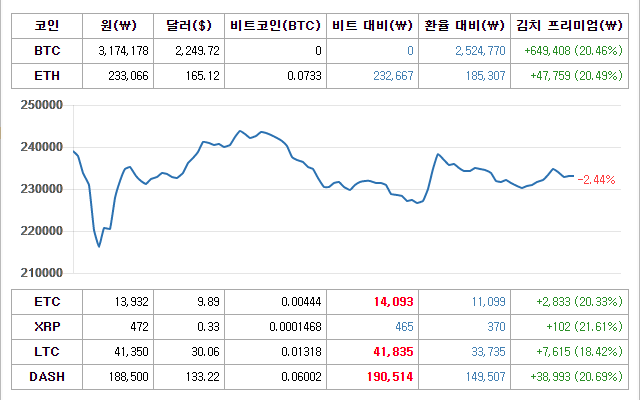Screen dimensions: 640x400
Task: Click BTC dollar price 2,249.72
Action: tap(197, 51)
